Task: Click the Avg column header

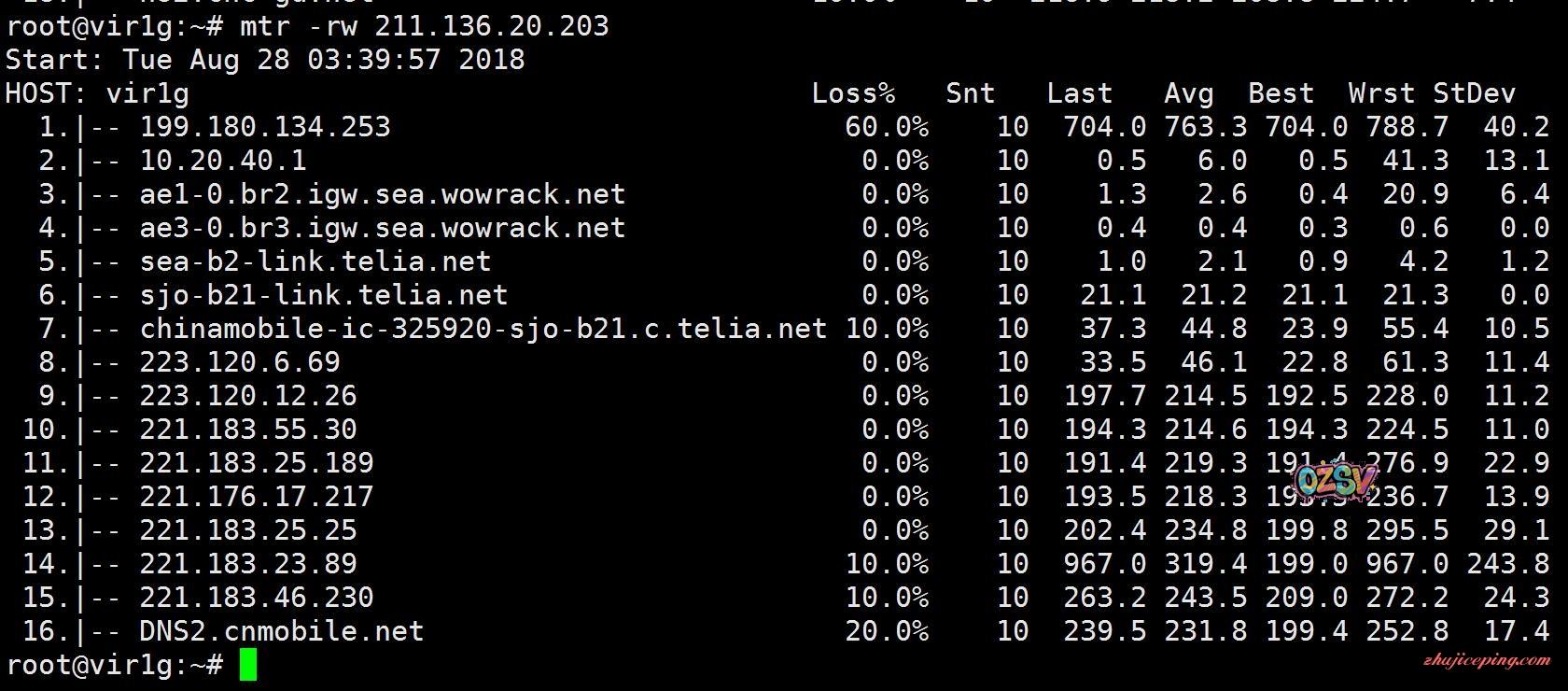Action: 1188,93
